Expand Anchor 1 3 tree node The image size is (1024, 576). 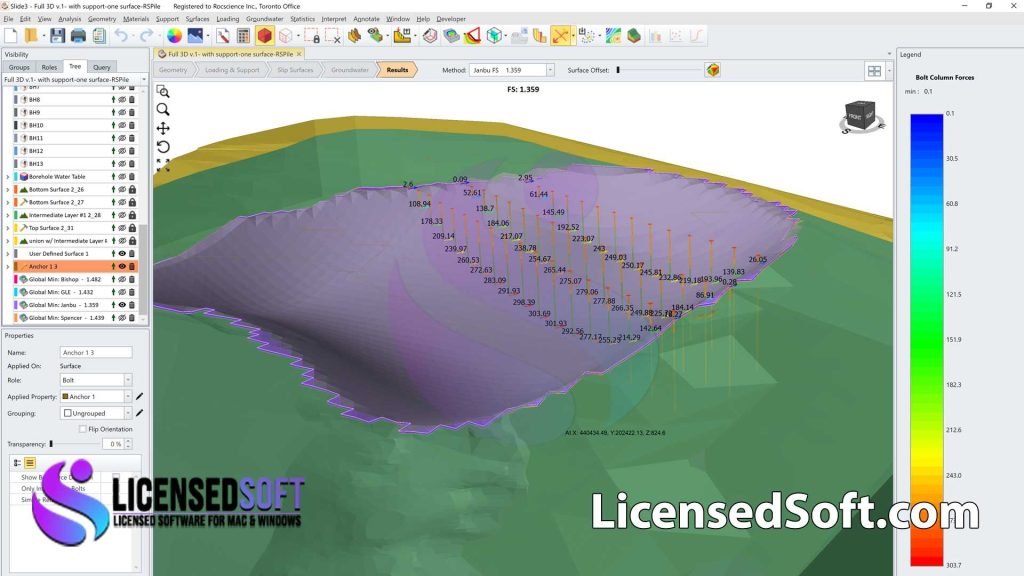coord(8,266)
